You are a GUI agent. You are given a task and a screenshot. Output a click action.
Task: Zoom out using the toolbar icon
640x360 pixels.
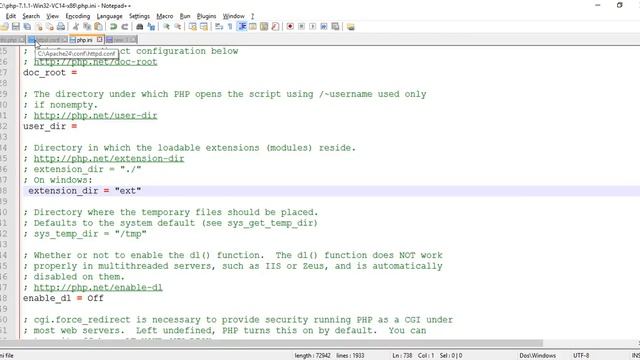178,27
